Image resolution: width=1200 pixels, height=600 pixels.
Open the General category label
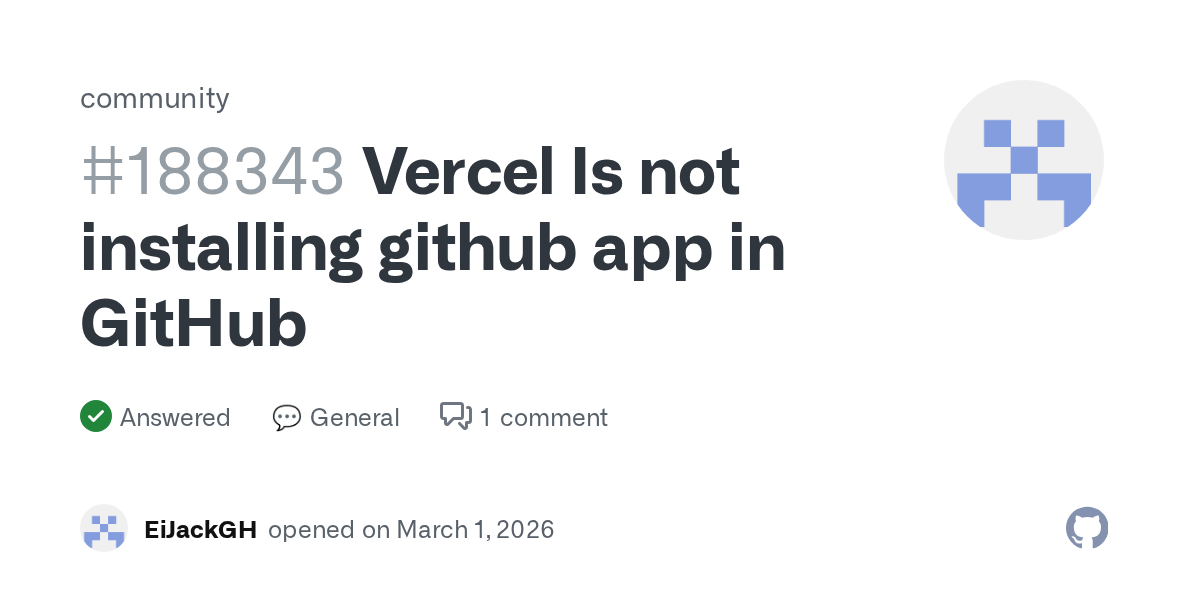click(x=354, y=417)
